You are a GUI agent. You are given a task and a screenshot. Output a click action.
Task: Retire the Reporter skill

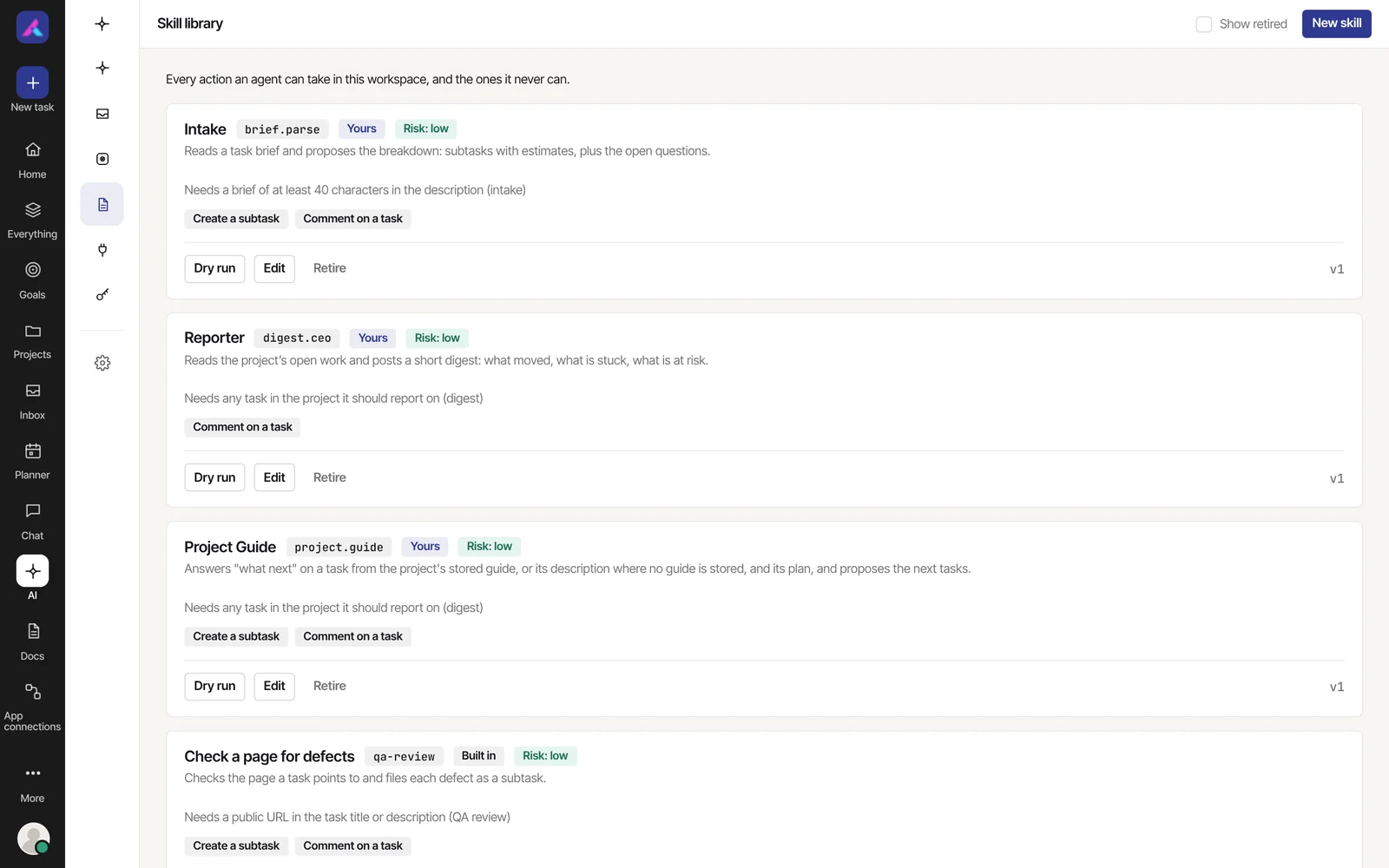[x=329, y=477]
